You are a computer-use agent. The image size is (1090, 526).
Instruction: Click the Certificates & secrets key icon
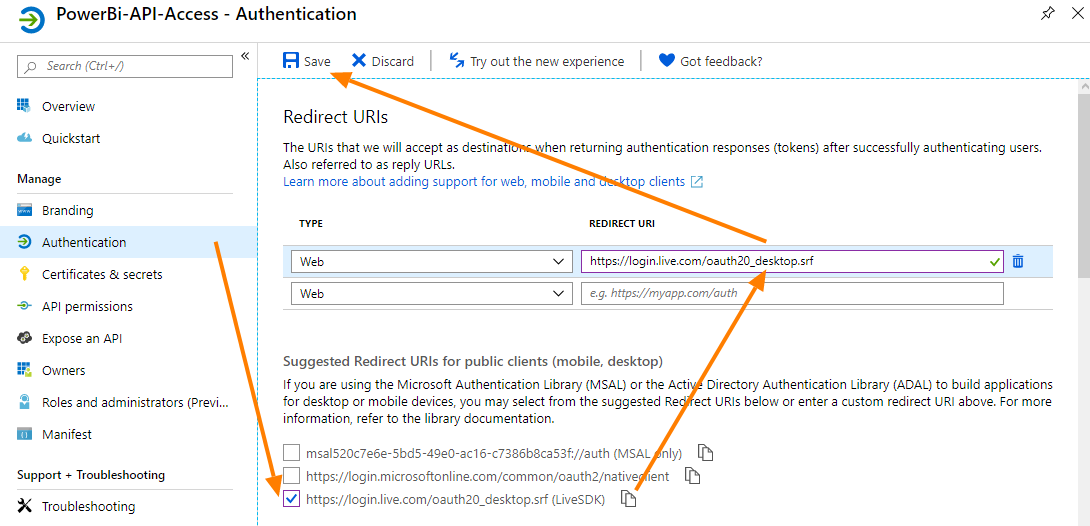point(24,274)
